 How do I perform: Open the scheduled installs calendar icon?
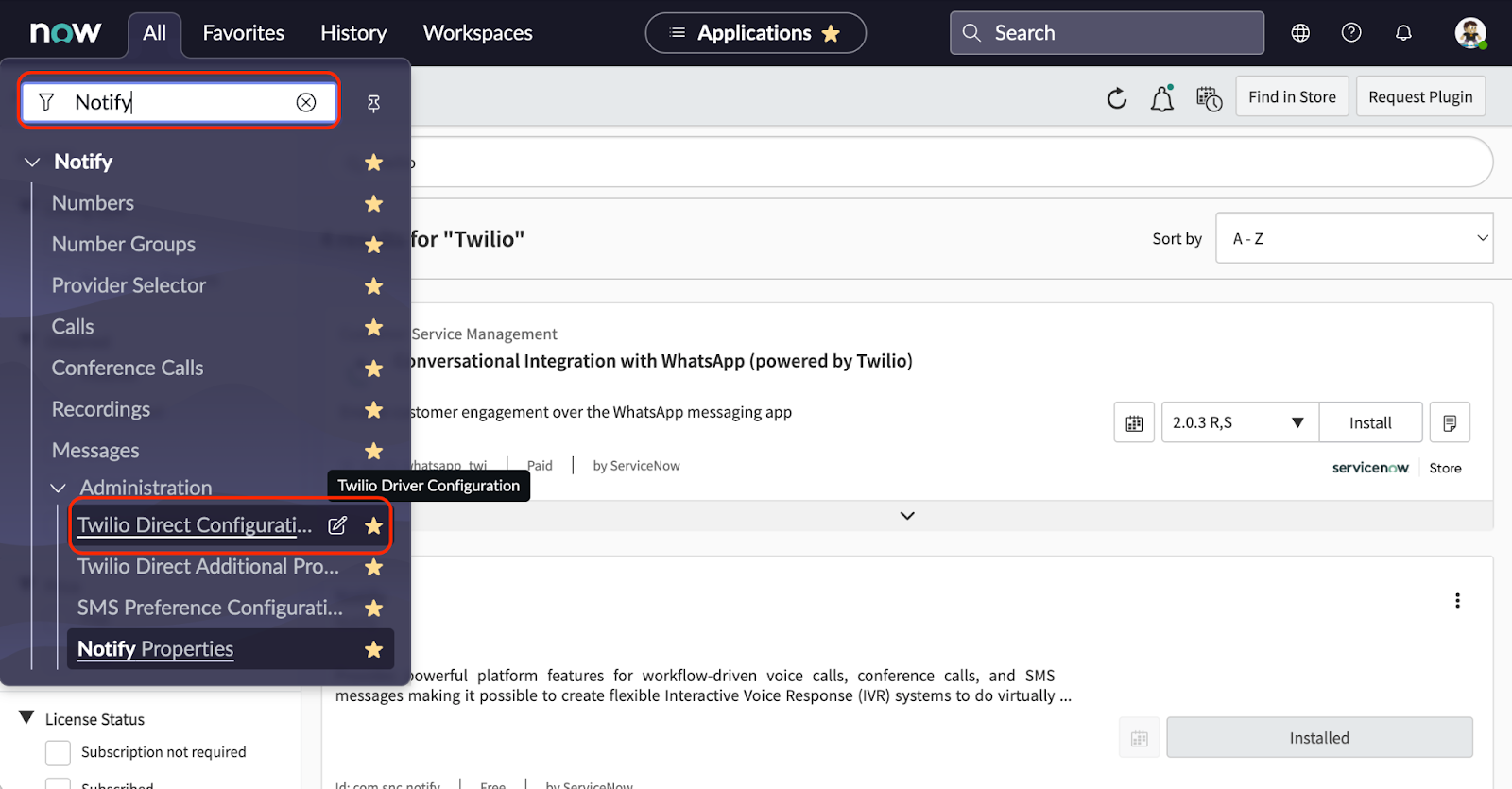pyautogui.click(x=1209, y=98)
